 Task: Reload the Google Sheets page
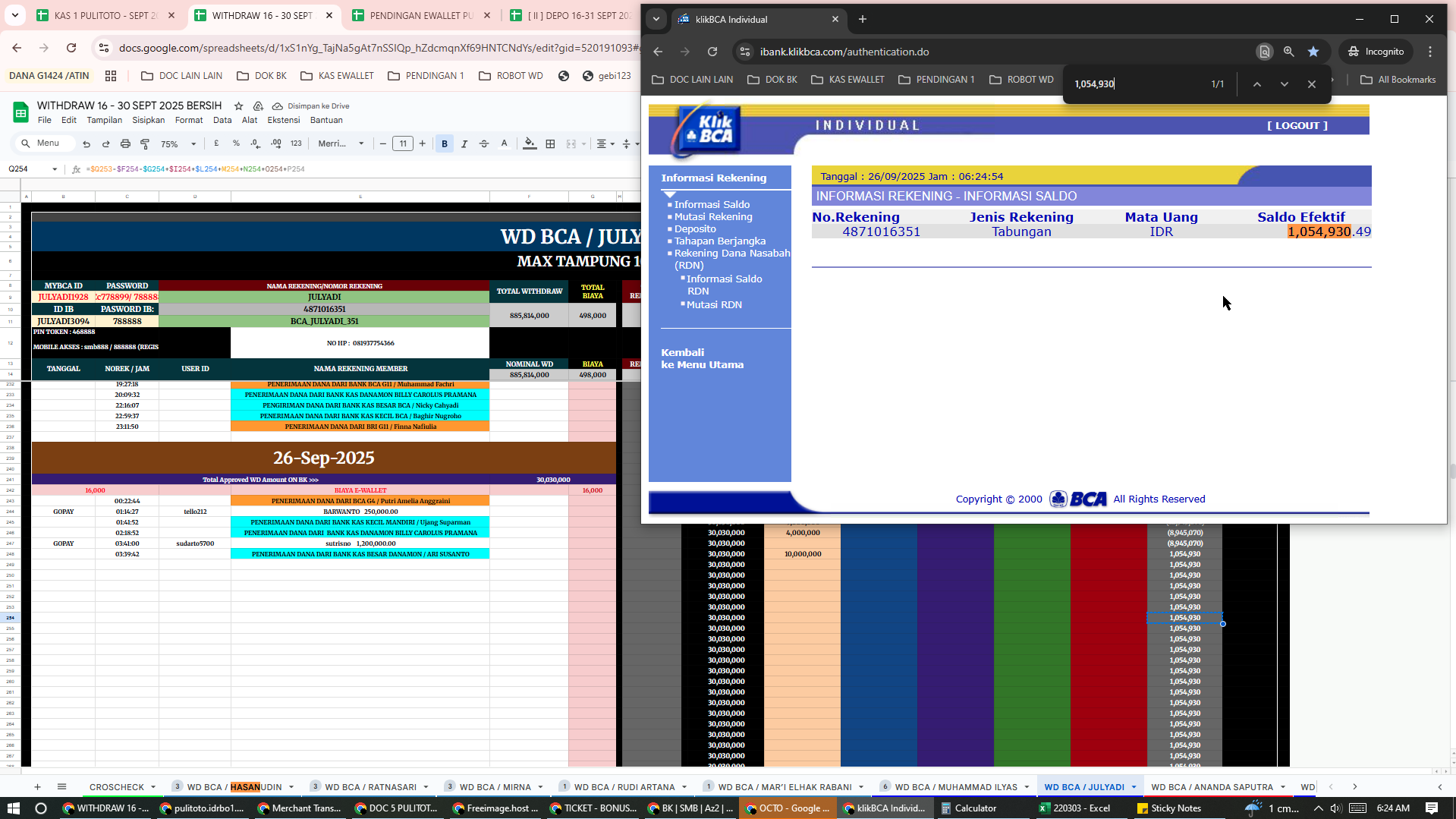71,48
